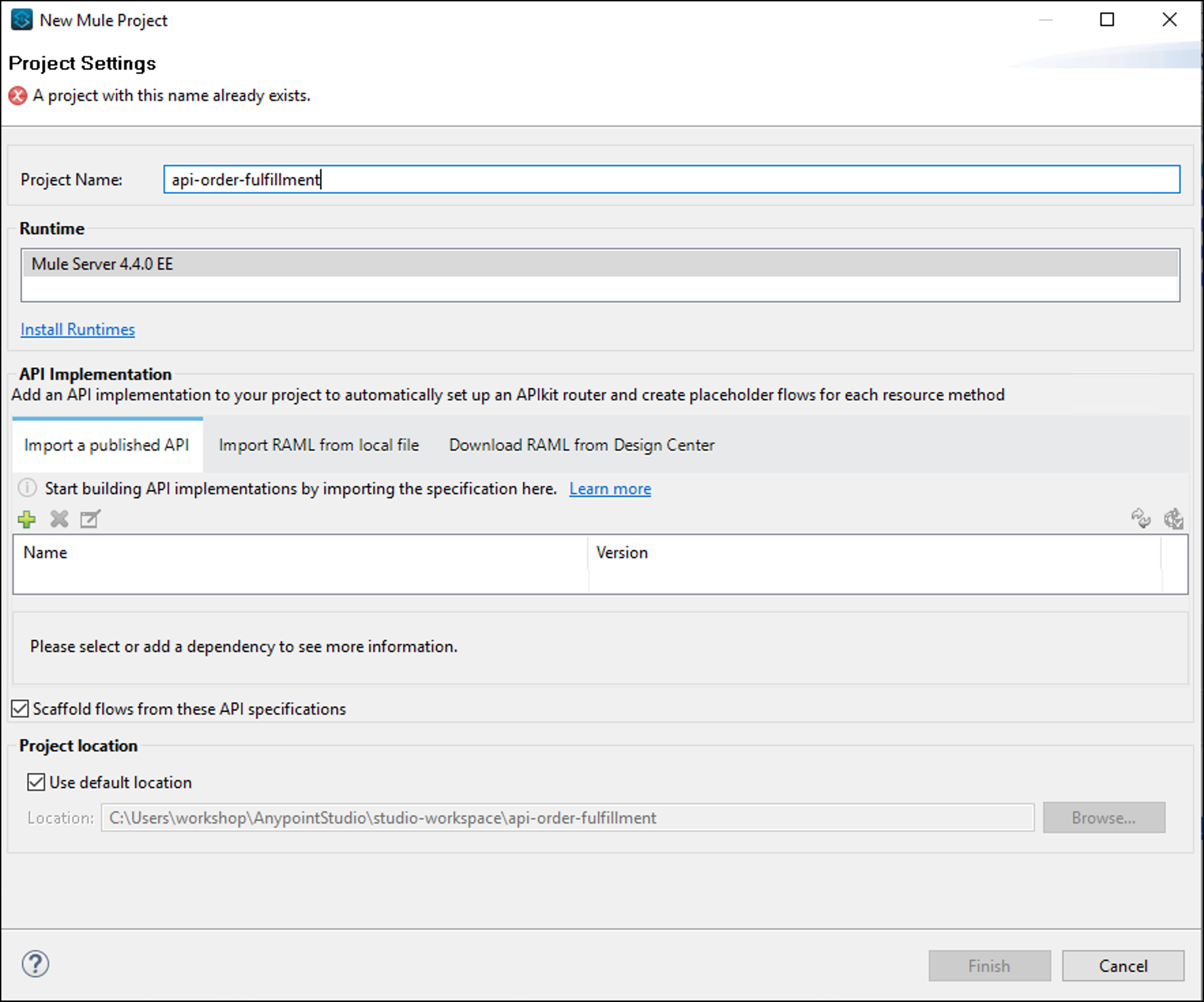Click the grayed-out Browse... button
This screenshot has width=1204, height=1002.
click(1104, 818)
